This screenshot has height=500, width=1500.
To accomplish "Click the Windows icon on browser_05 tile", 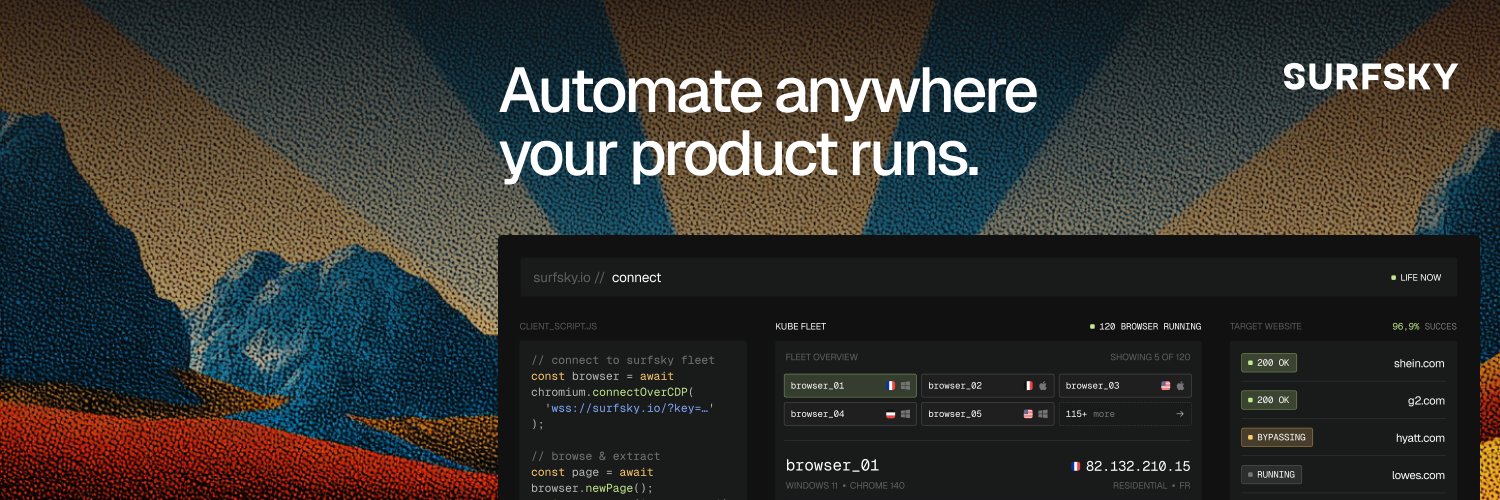I will coord(1043,413).
